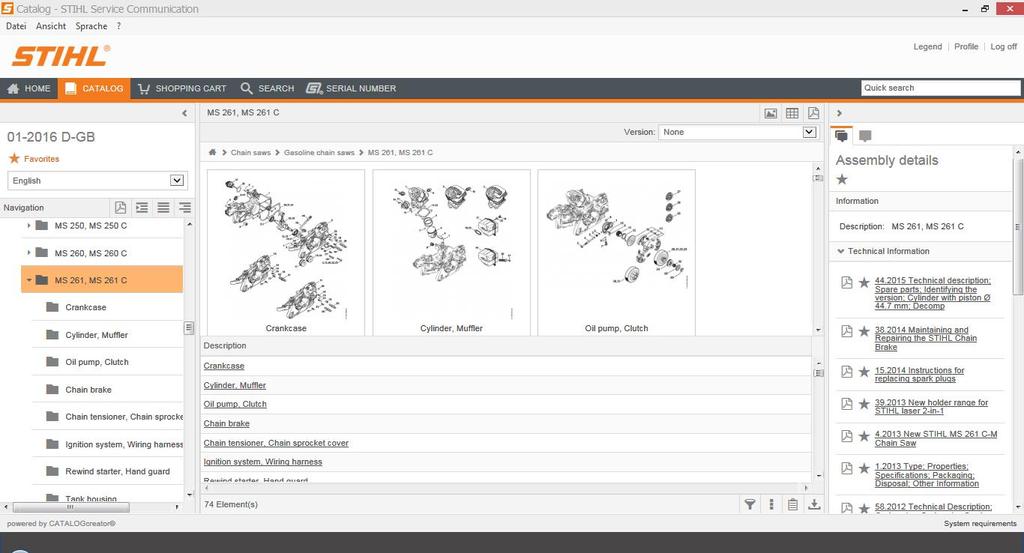This screenshot has width=1024, height=553.
Task: Go to the HOME tab
Action: (29, 88)
